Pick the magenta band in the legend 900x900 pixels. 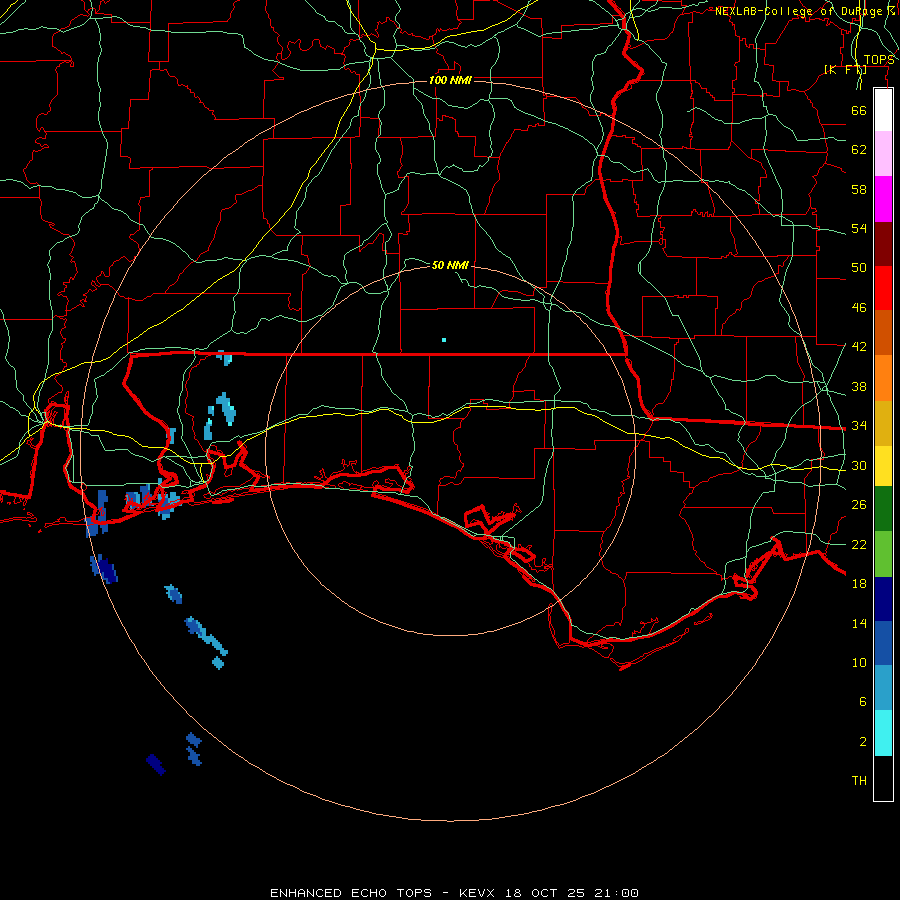(x=883, y=199)
